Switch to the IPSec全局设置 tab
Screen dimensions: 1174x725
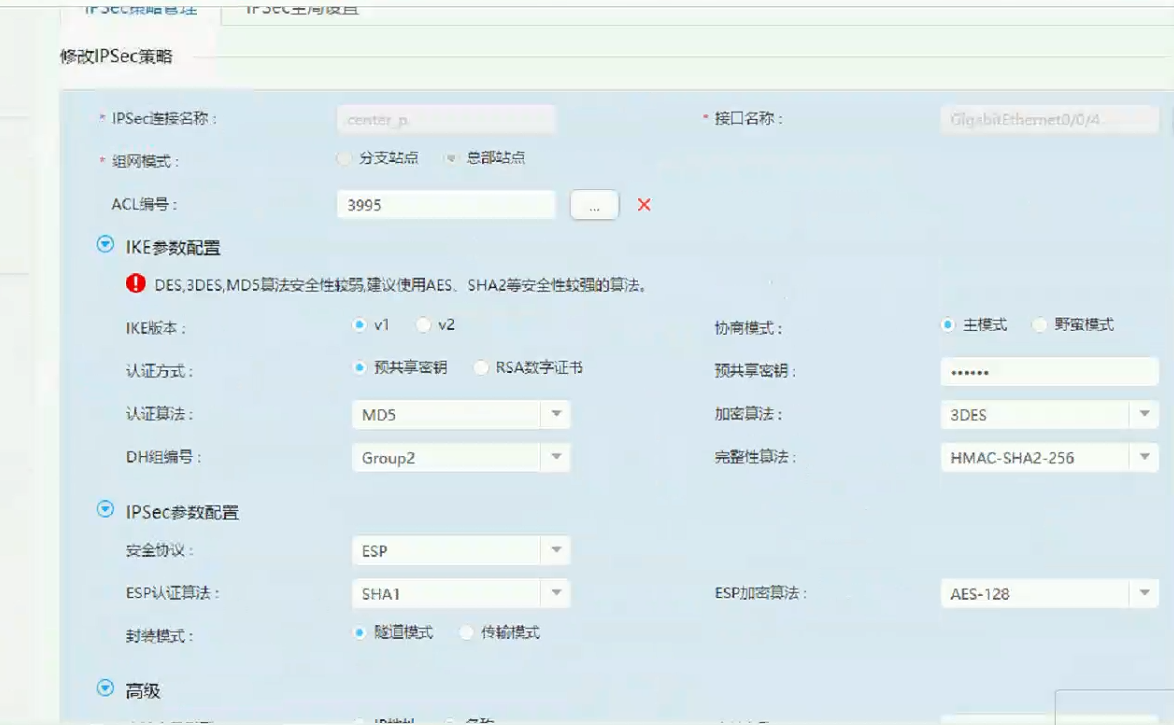[x=302, y=10]
